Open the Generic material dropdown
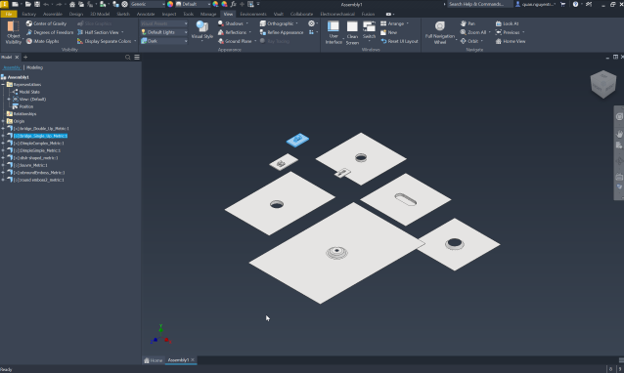This screenshot has width=624, height=373. point(147,4)
